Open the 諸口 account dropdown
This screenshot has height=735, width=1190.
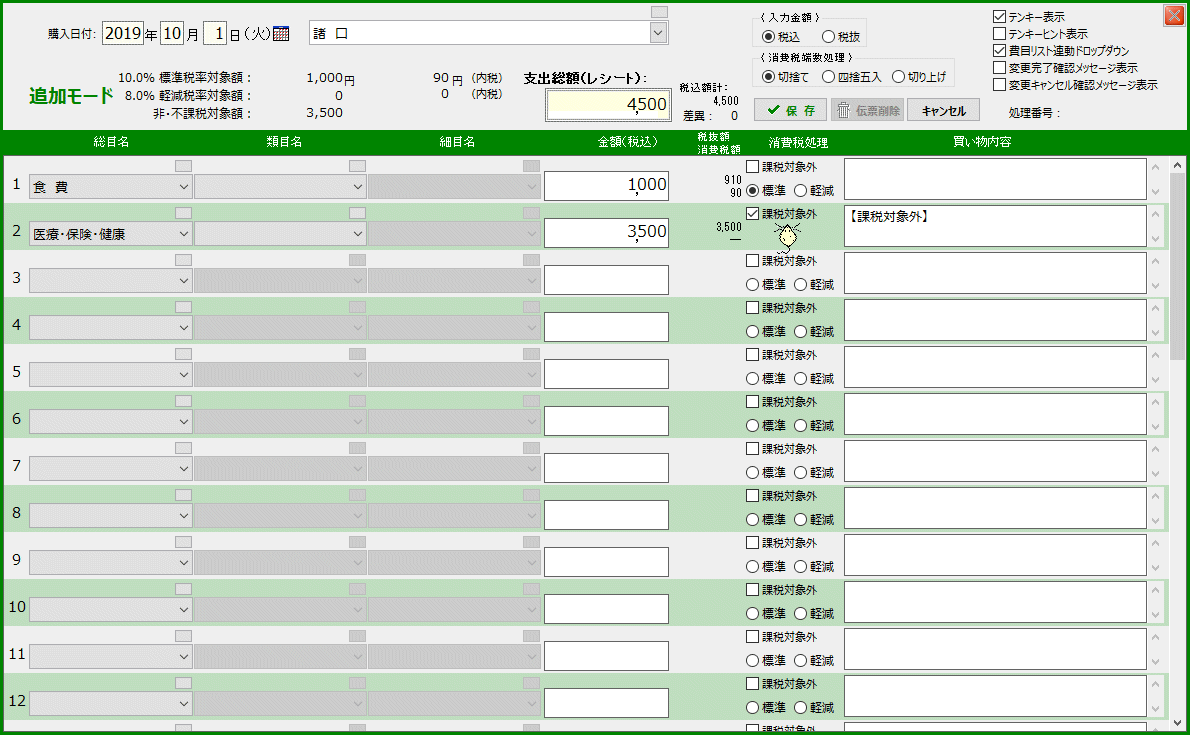pyautogui.click(x=658, y=33)
